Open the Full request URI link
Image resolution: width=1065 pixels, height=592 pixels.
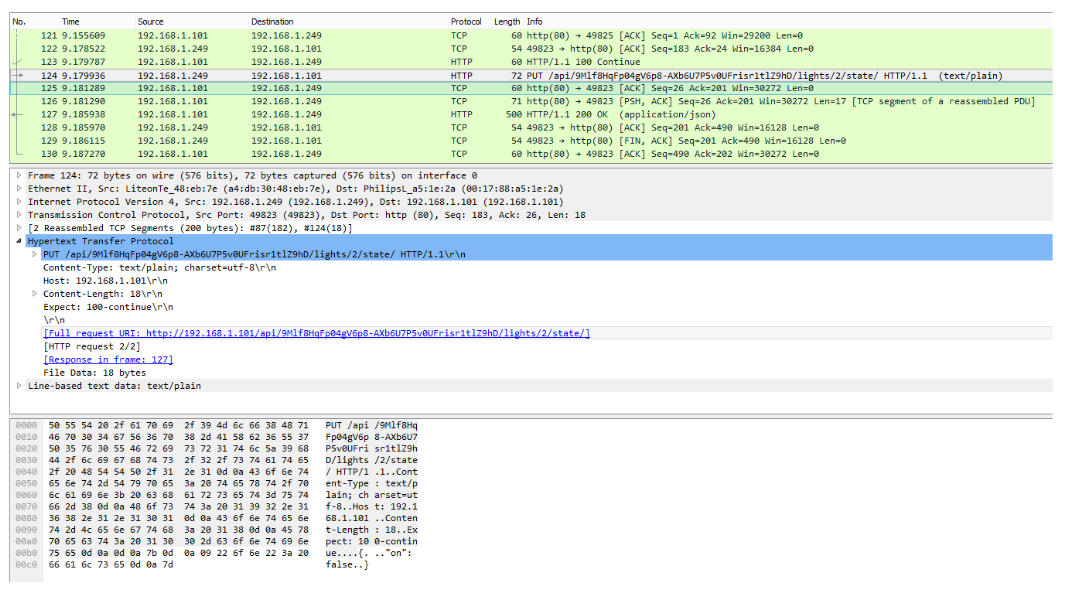click(316, 333)
